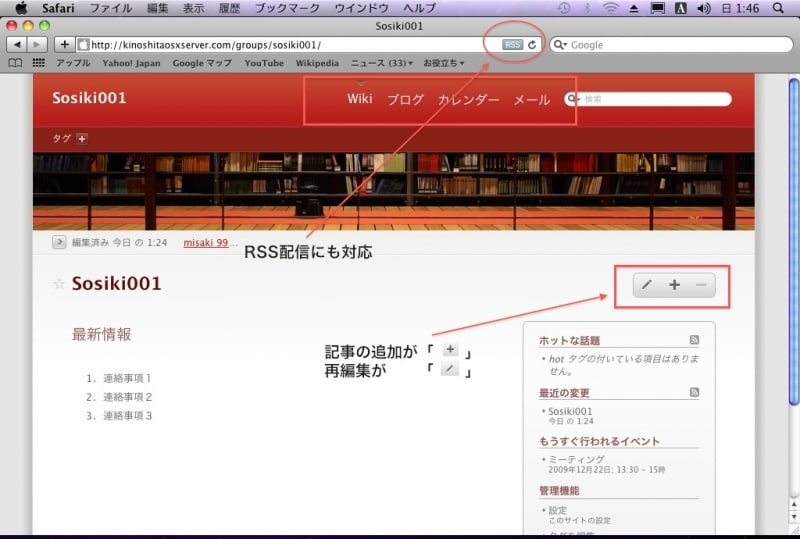Viewport: 800px width, 539px height.
Task: Click the misaki 99 author link
Action: (x=207, y=242)
